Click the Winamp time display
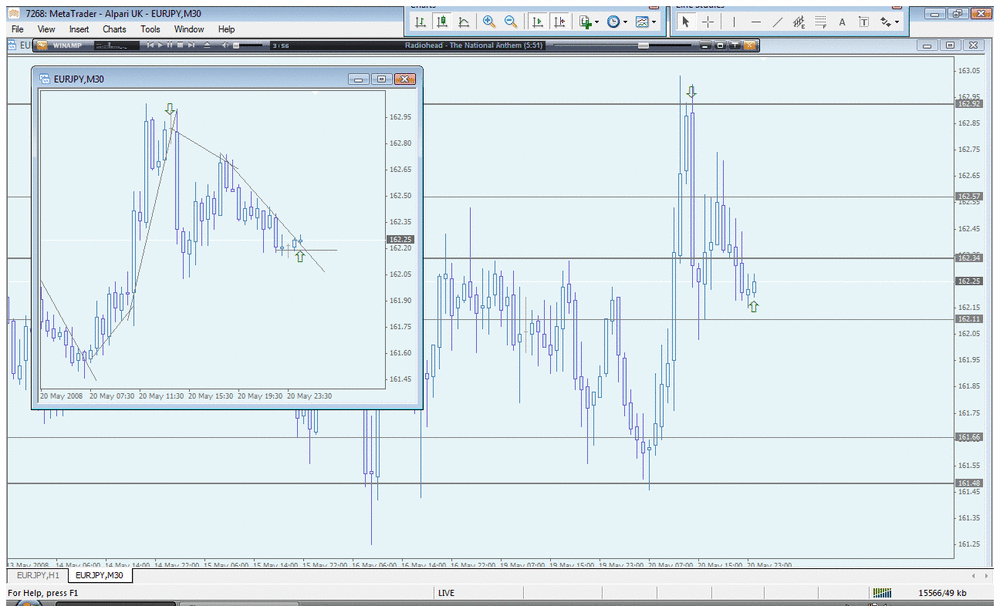 281,45
